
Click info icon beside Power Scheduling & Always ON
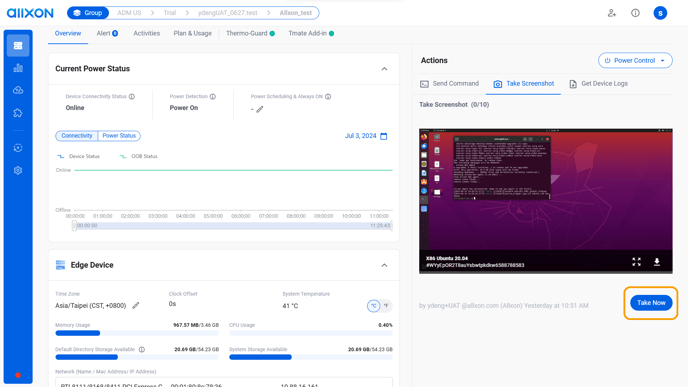(328, 97)
